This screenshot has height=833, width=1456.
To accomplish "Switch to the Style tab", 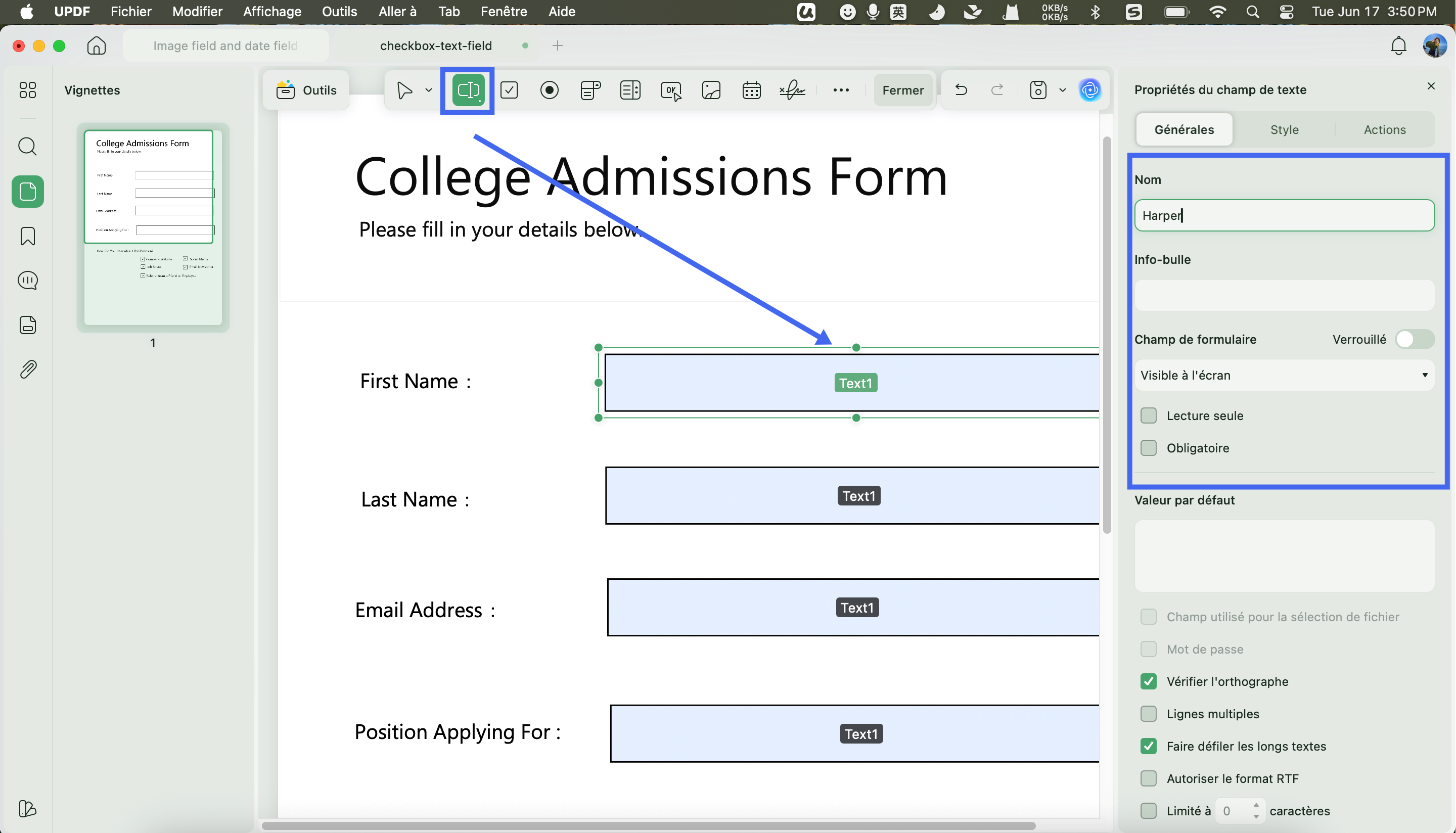I will point(1285,129).
